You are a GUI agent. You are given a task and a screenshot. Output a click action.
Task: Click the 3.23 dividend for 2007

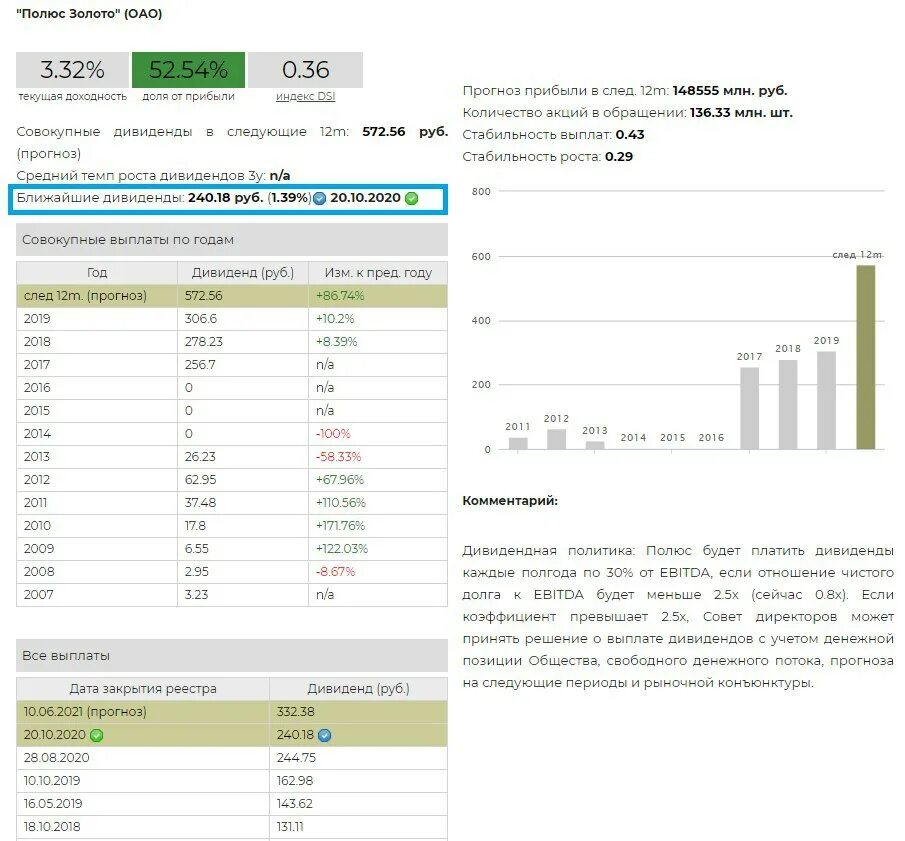tap(196, 595)
